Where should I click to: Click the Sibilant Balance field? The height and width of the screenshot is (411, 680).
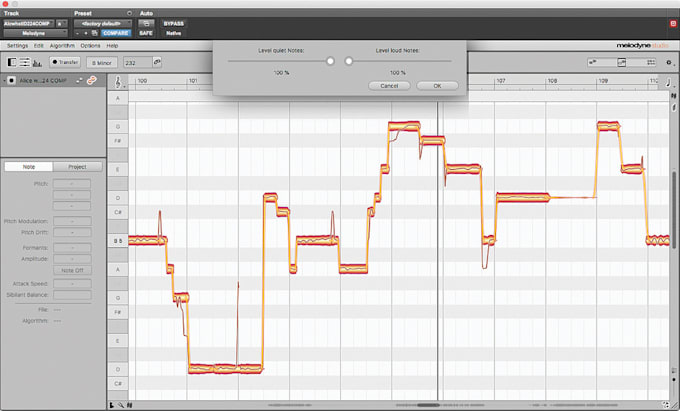[x=72, y=295]
